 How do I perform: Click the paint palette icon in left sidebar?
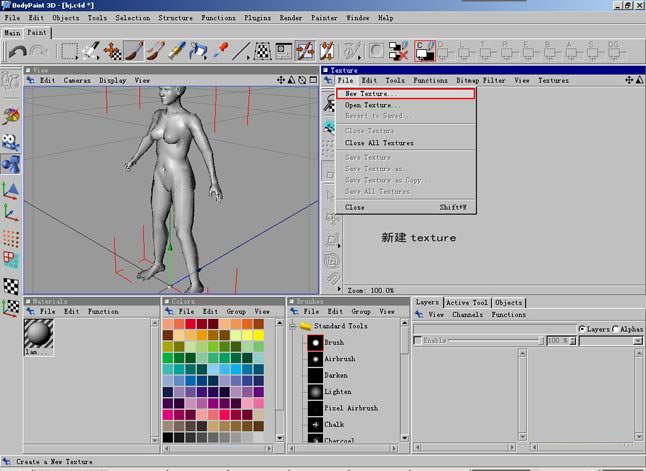pos(11,117)
